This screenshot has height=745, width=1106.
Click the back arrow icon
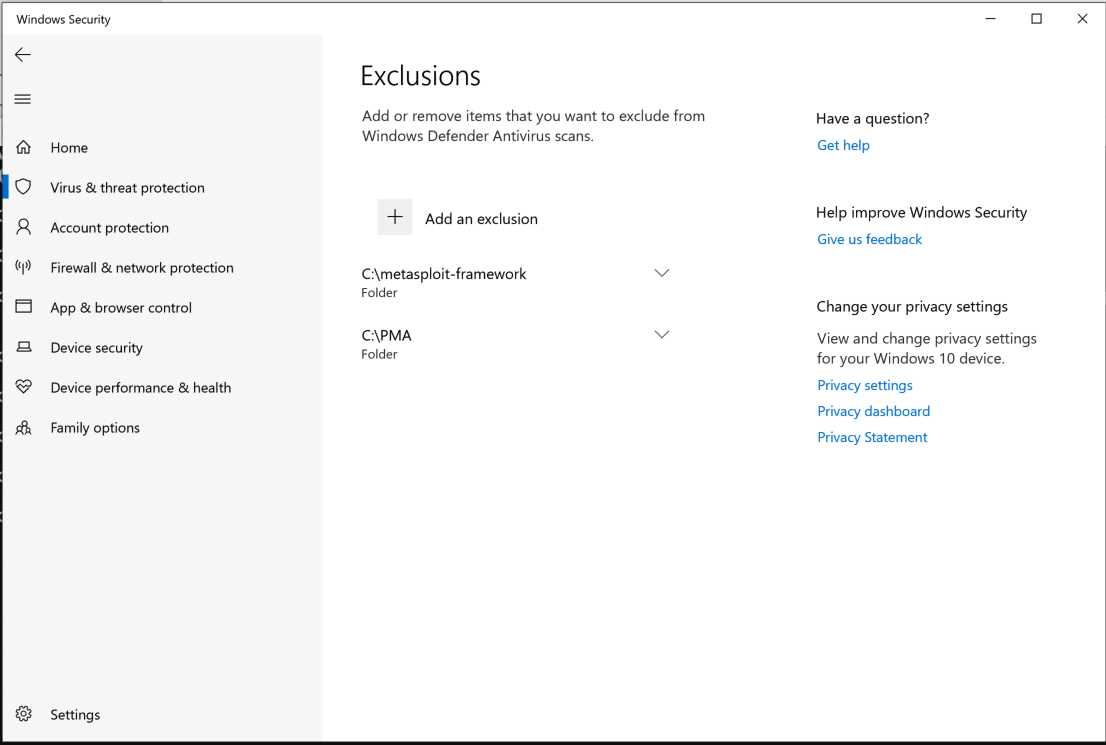coord(23,55)
